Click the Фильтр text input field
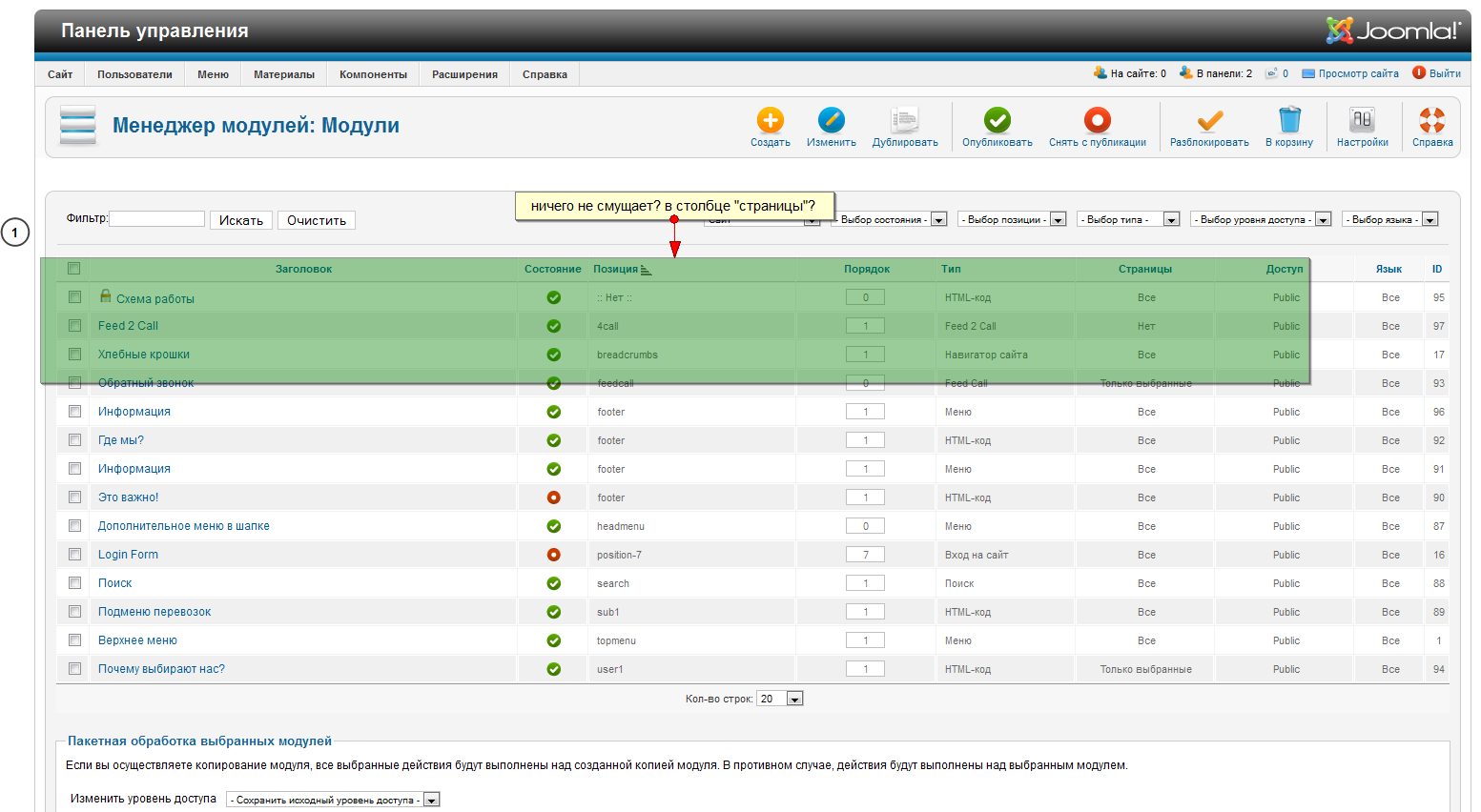The width and height of the screenshot is (1481, 812). pyautogui.click(x=157, y=219)
